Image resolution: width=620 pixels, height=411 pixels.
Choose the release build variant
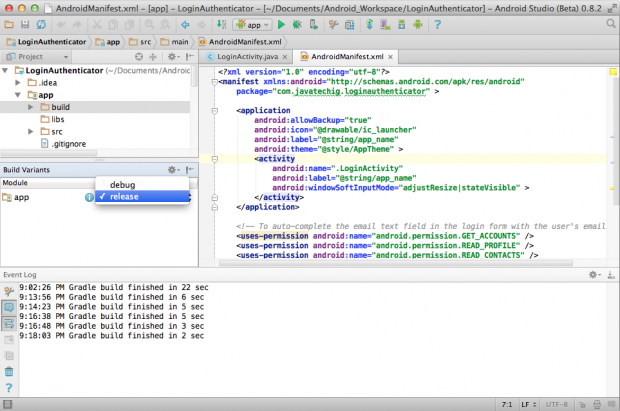pos(142,197)
